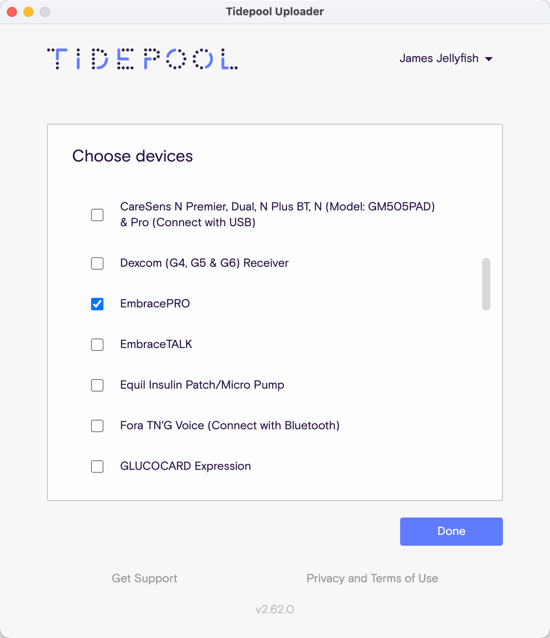The width and height of the screenshot is (550, 638).
Task: Click the EmbraceTALK device label
Action: tap(156, 344)
